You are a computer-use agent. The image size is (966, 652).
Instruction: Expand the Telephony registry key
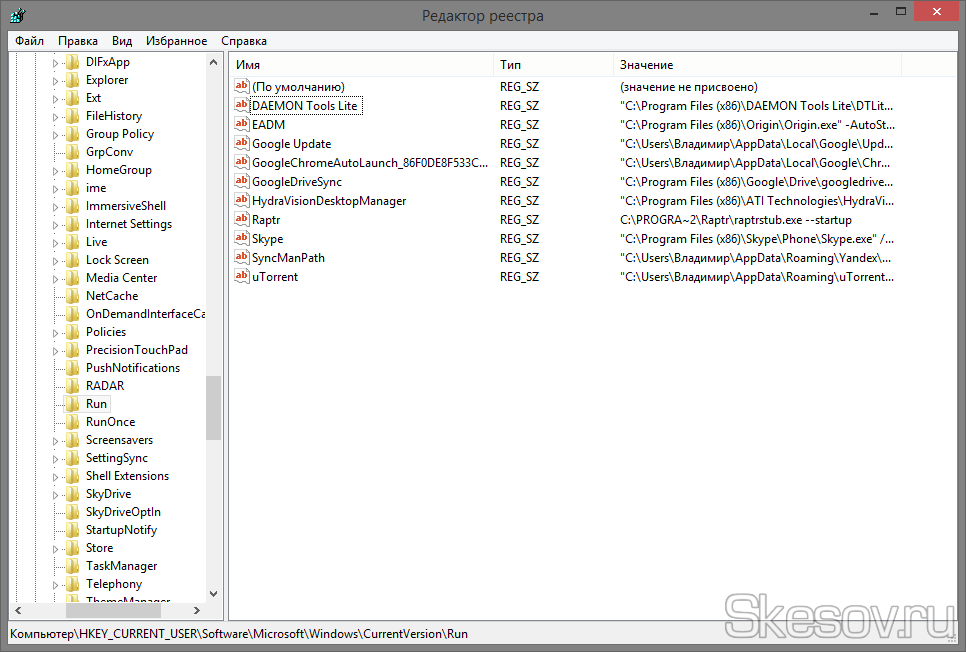[x=56, y=584]
